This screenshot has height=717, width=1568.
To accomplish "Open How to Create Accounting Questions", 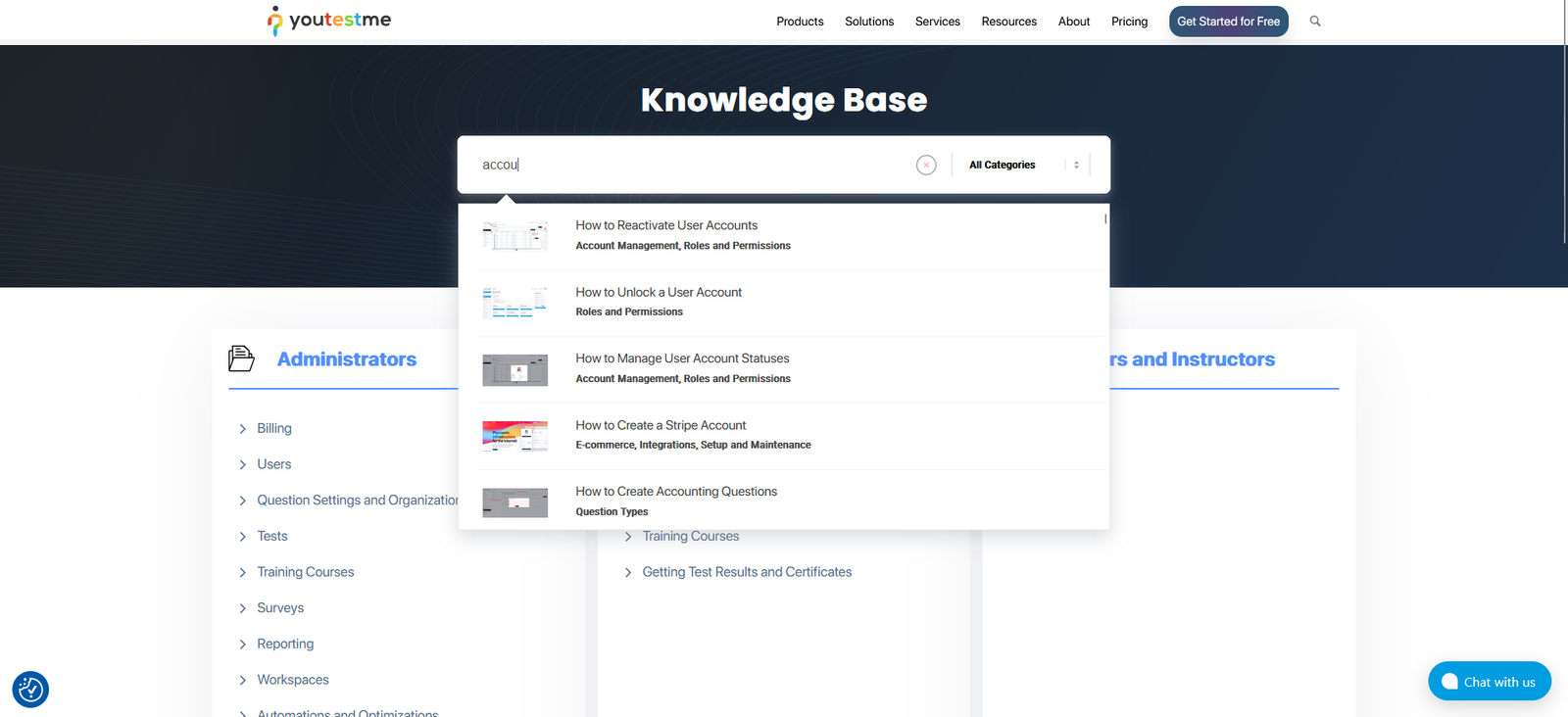I will (676, 492).
